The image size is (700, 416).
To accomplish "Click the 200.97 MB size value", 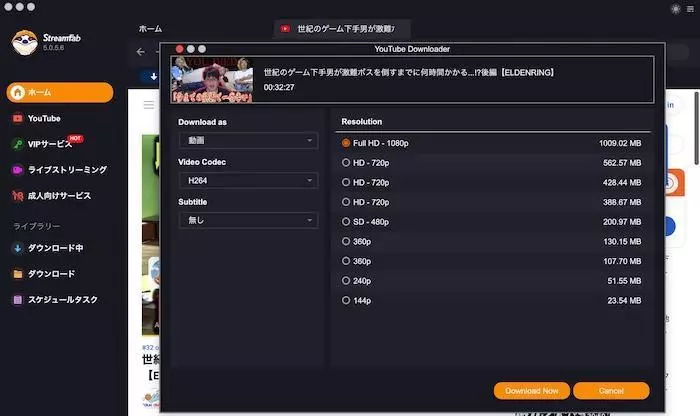I will point(622,222).
